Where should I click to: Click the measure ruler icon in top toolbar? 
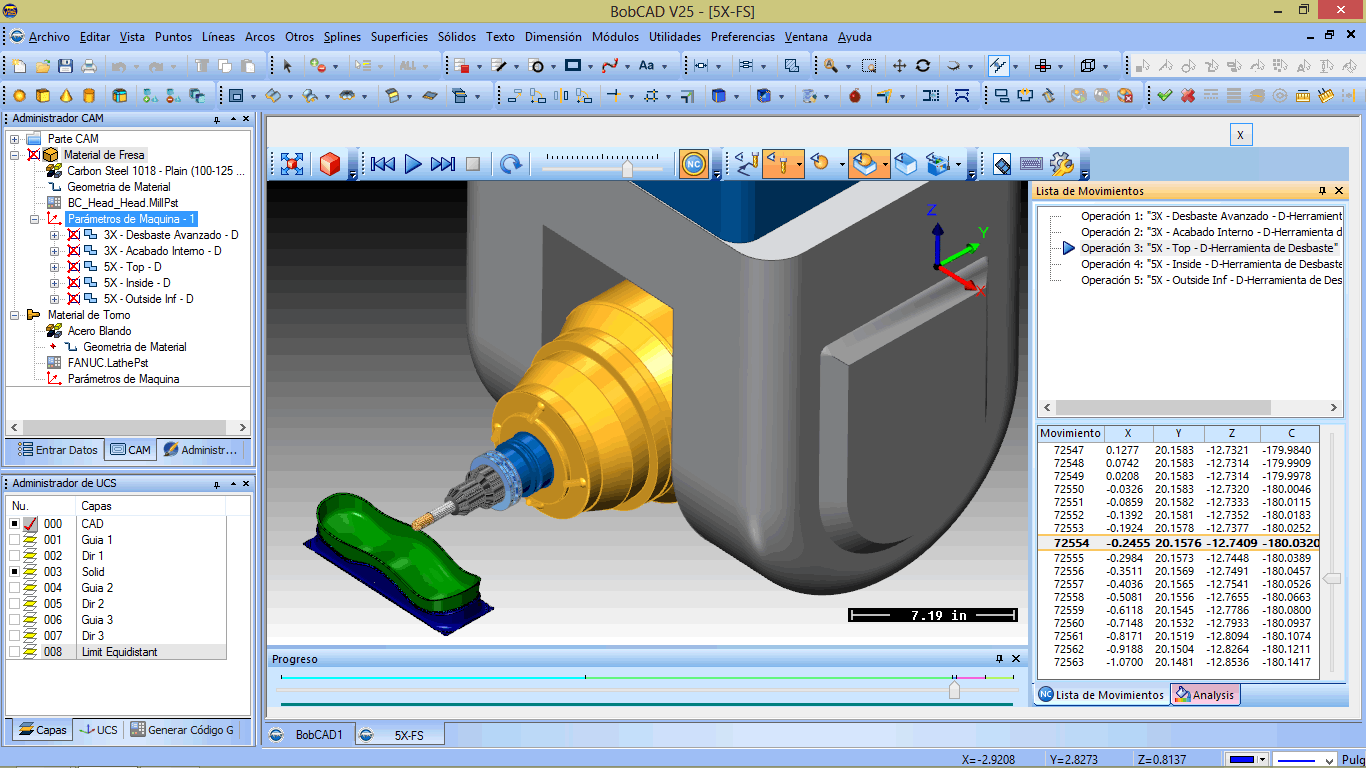tap(1302, 96)
